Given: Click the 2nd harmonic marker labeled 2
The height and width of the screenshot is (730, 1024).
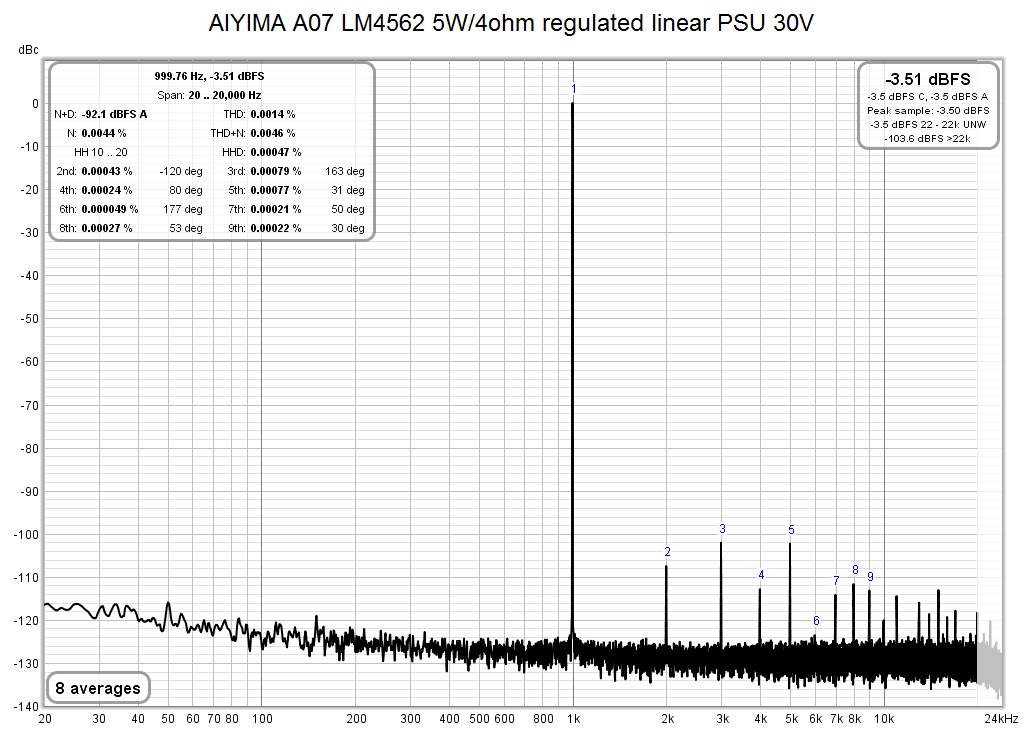Looking at the screenshot, I should click(x=667, y=552).
